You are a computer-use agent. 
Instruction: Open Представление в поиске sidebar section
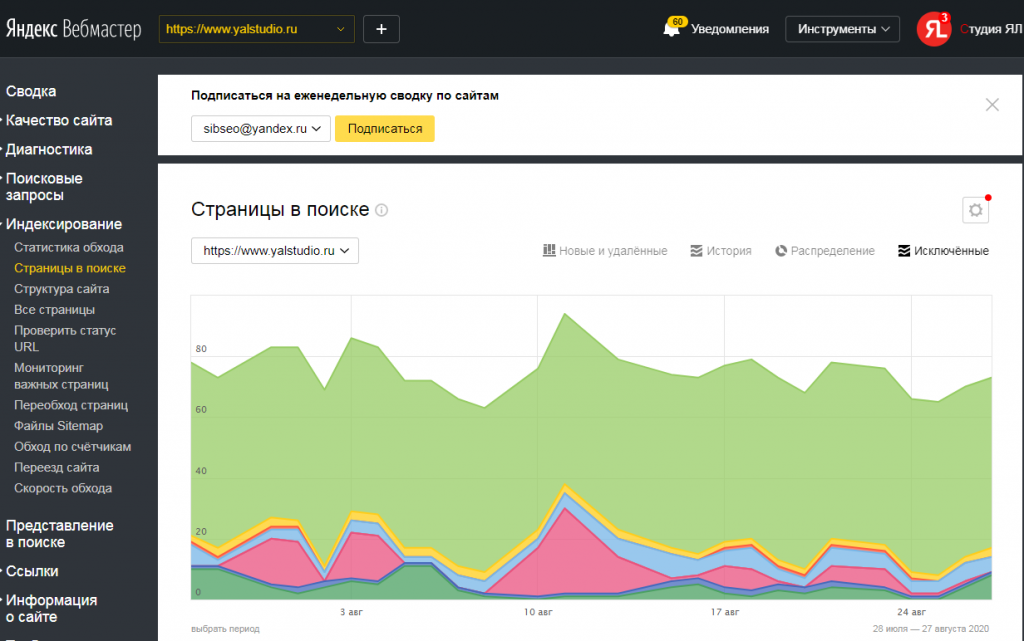coord(59,534)
